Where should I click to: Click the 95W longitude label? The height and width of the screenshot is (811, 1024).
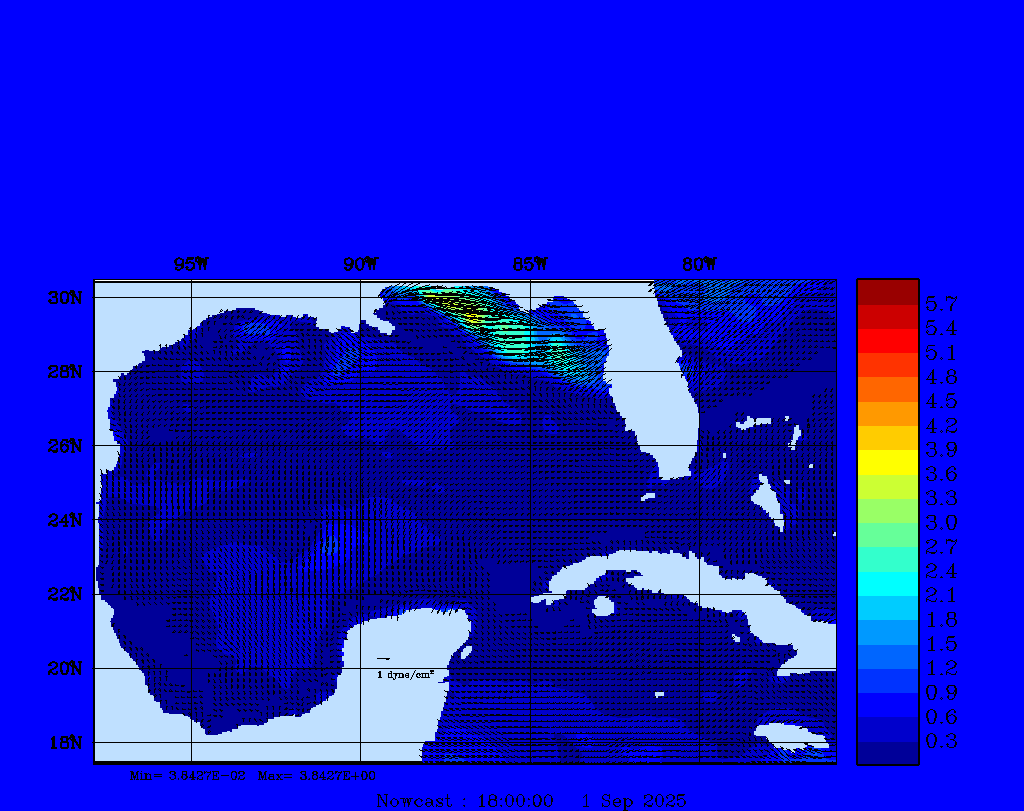pos(191,264)
